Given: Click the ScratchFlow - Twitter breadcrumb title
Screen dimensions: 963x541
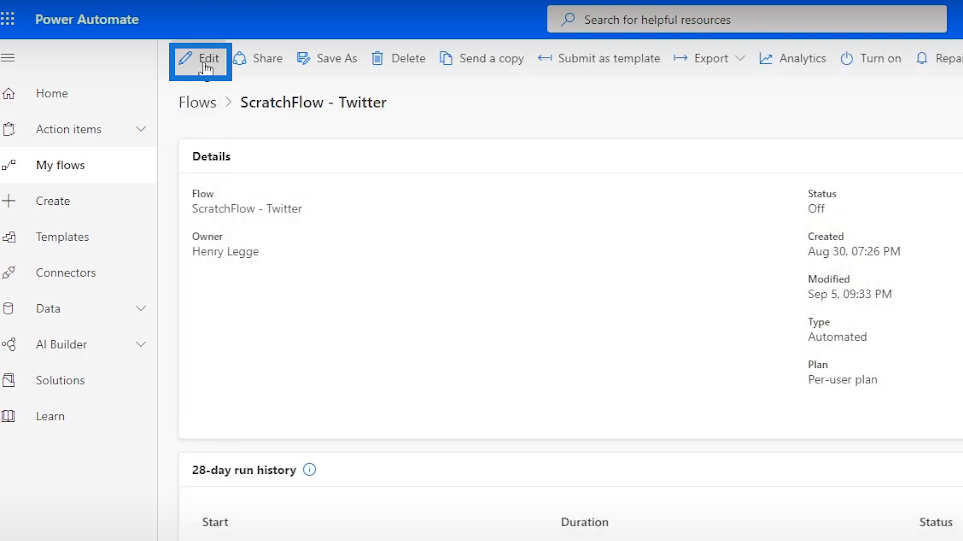Looking at the screenshot, I should pyautogui.click(x=313, y=103).
